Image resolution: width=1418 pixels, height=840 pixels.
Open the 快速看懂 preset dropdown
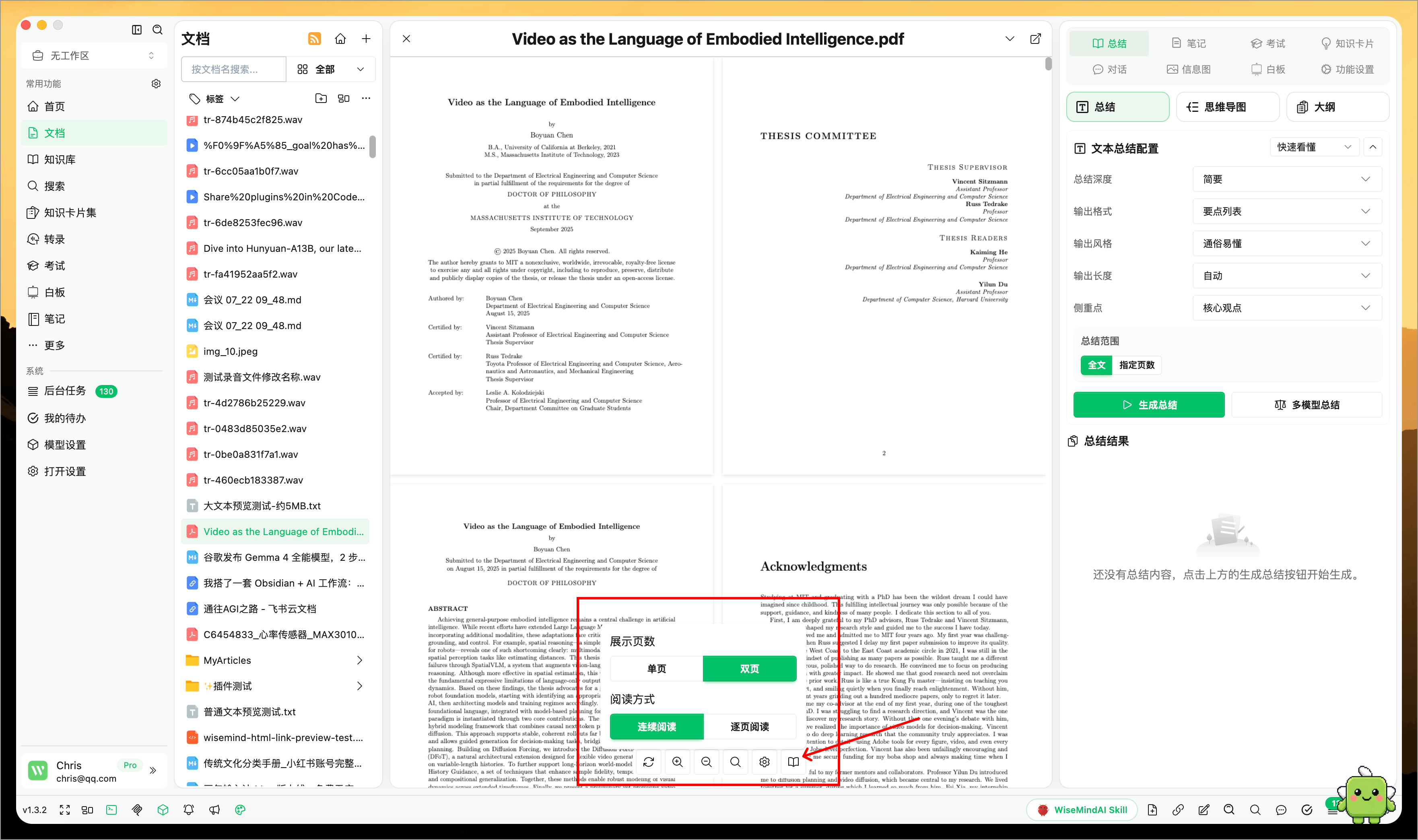coord(1315,147)
